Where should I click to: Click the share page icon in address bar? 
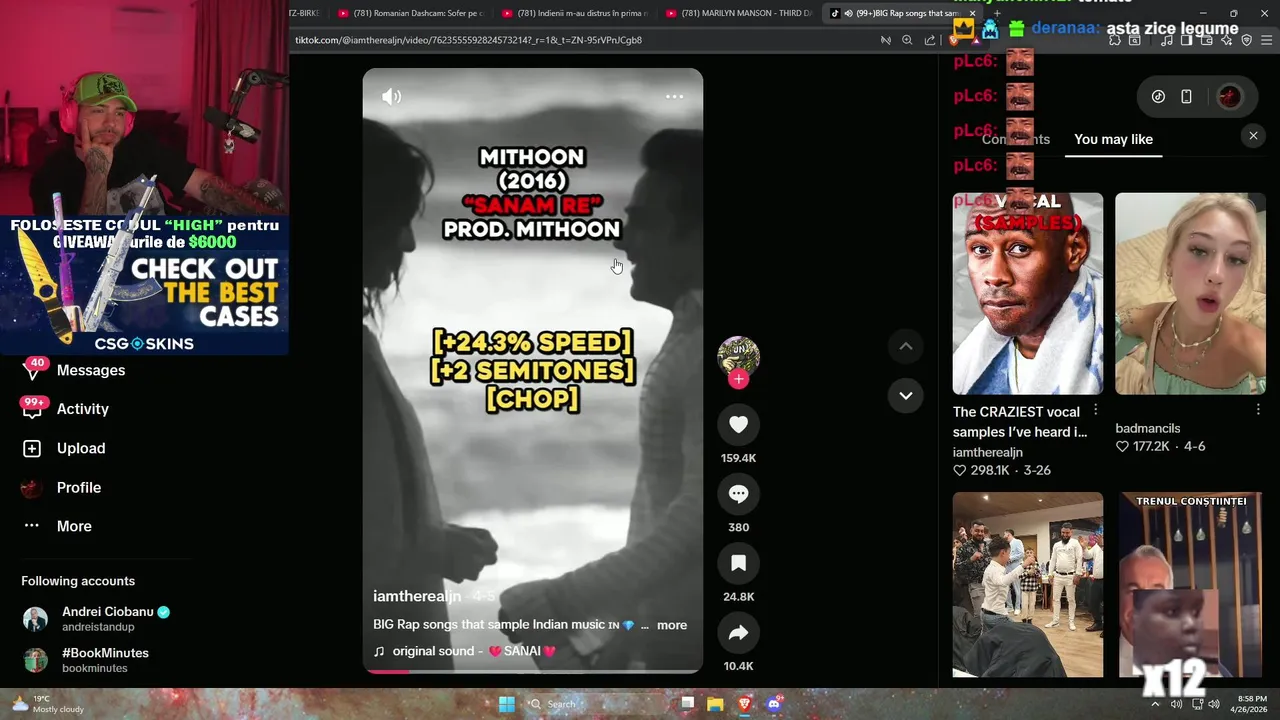930,40
